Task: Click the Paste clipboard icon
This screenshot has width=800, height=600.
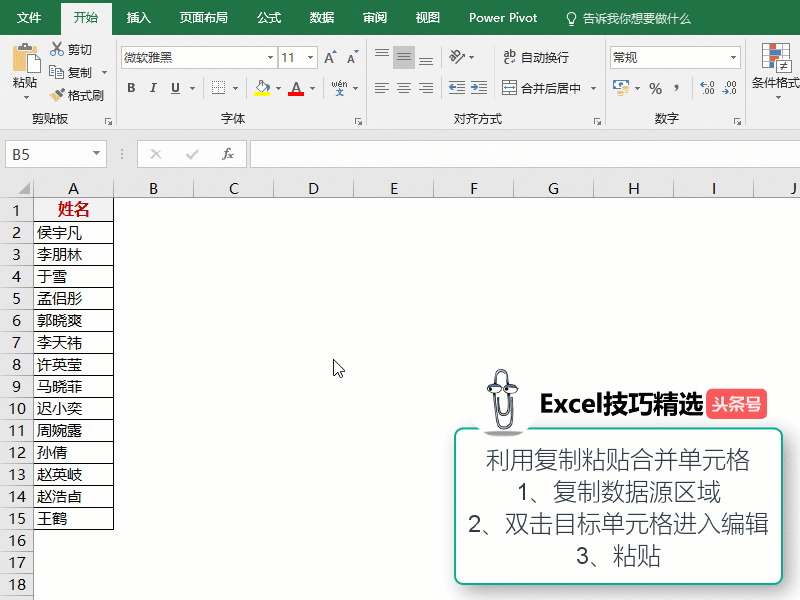Action: click(x=25, y=59)
